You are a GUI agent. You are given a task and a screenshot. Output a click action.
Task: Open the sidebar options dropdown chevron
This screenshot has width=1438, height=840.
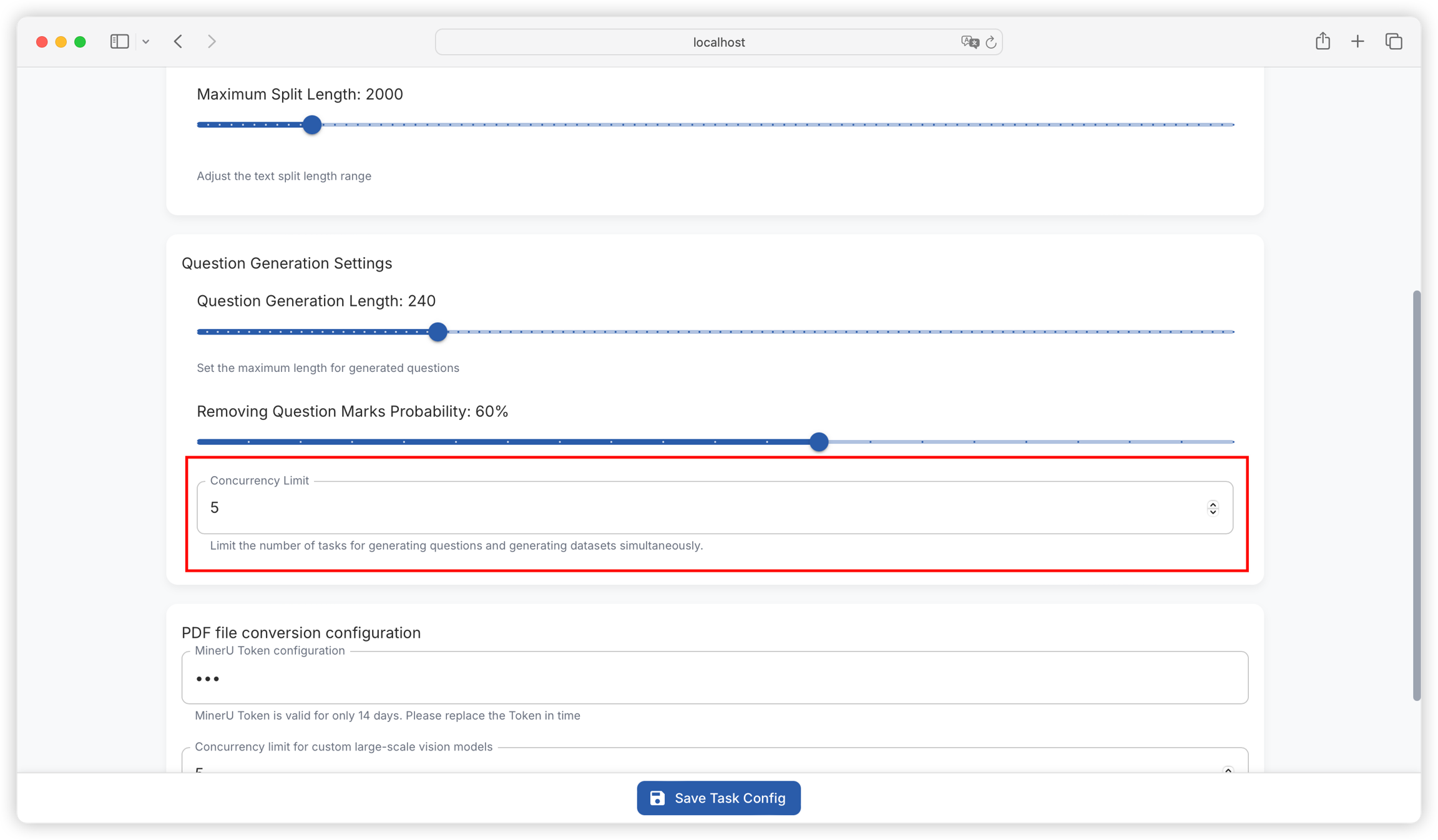click(145, 42)
